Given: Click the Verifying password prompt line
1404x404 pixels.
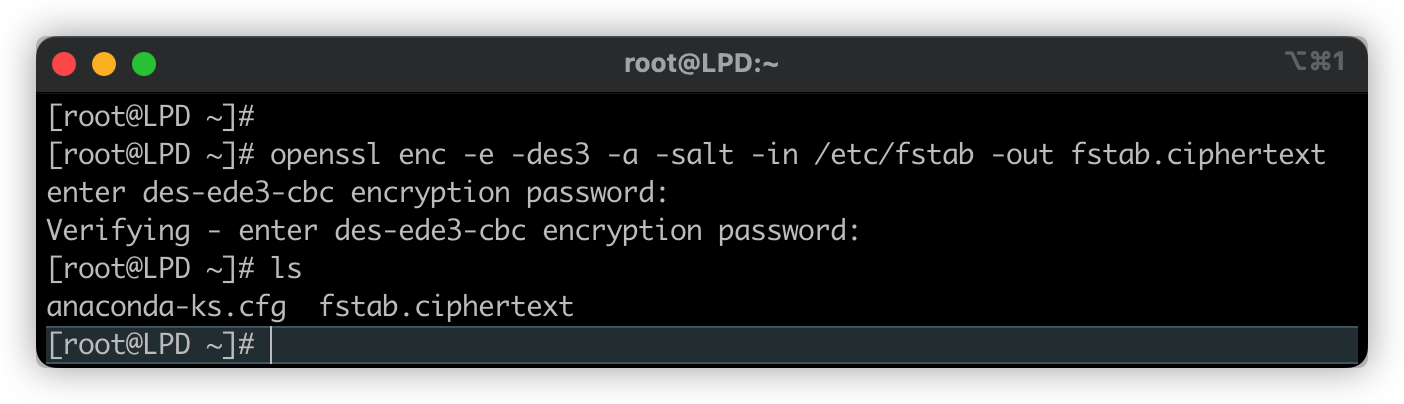Looking at the screenshot, I should point(453,231).
